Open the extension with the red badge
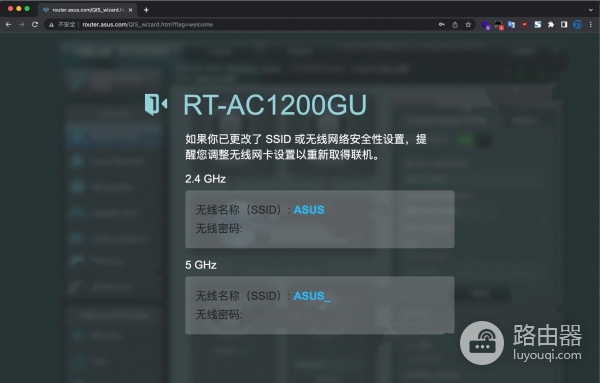Screen dimensions: 600x383 [x=498, y=25]
